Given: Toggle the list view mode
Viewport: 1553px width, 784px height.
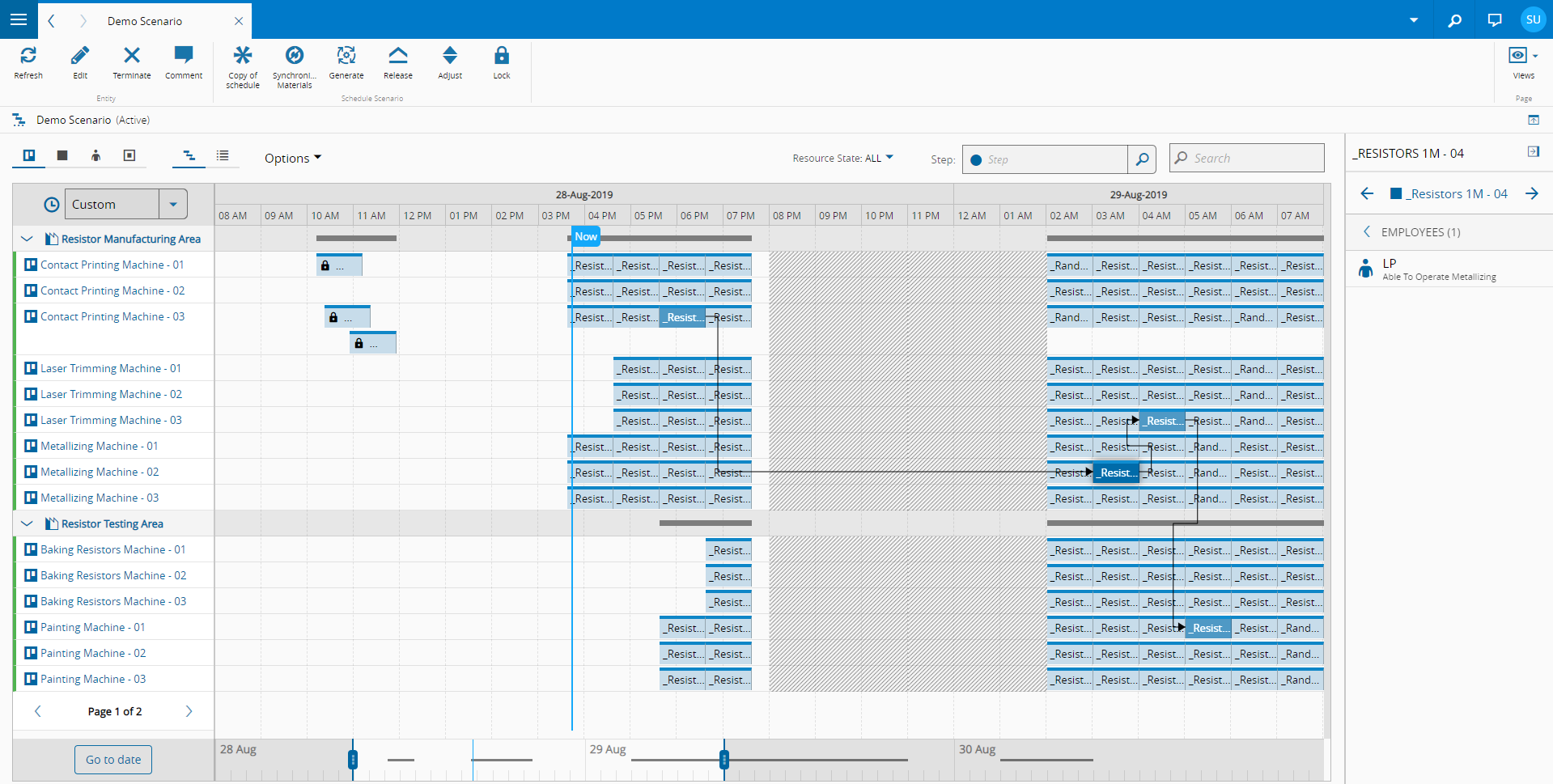Looking at the screenshot, I should 223,155.
